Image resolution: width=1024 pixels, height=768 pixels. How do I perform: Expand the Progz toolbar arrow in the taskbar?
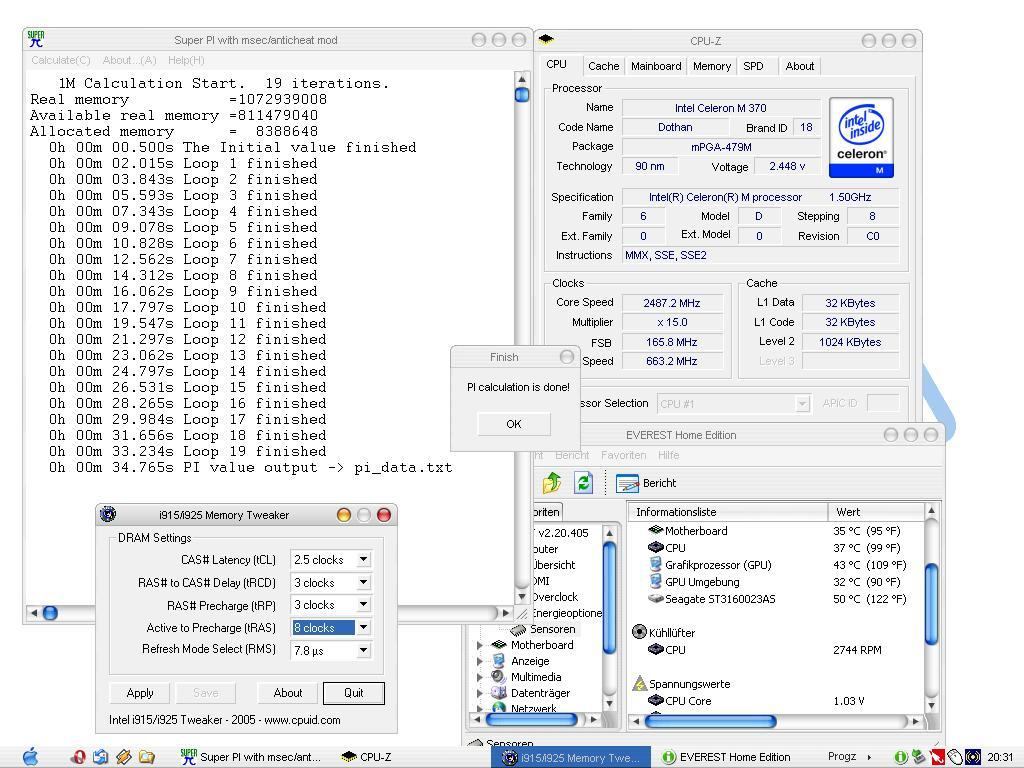[x=869, y=757]
